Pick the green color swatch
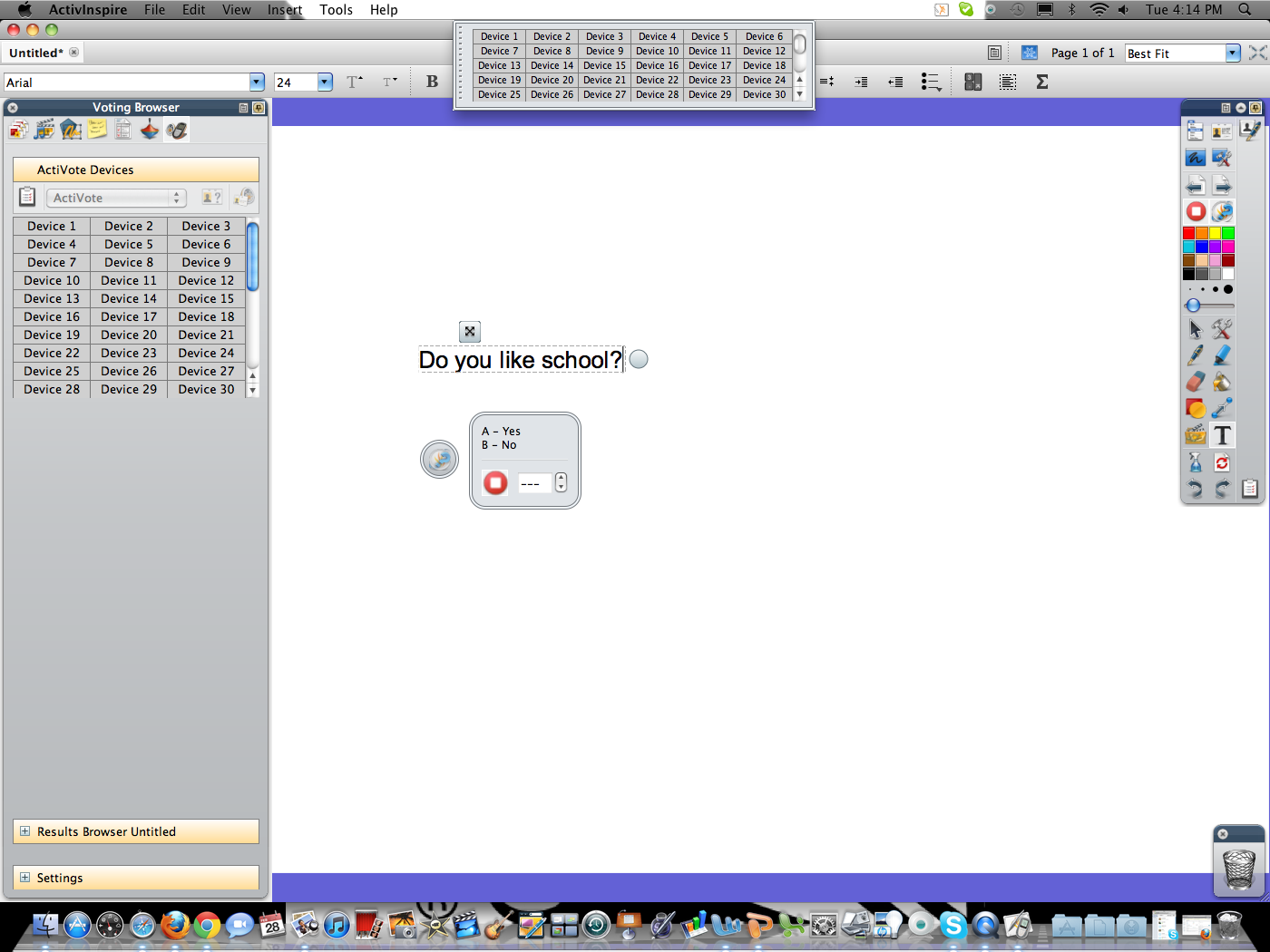1270x952 pixels. [1227, 233]
